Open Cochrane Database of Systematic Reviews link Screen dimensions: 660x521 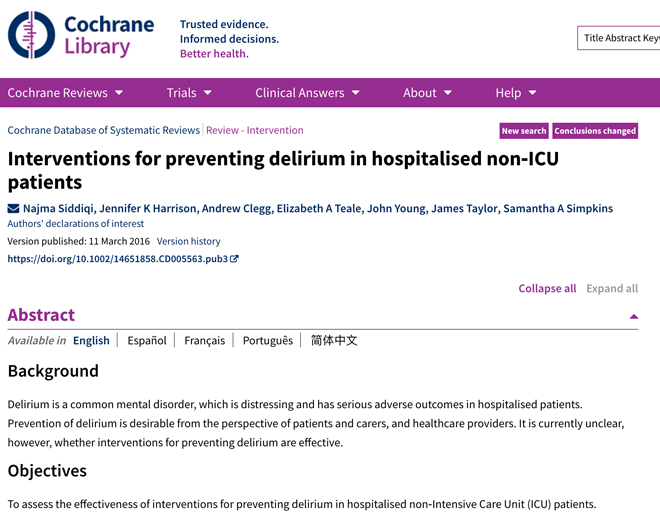(104, 130)
